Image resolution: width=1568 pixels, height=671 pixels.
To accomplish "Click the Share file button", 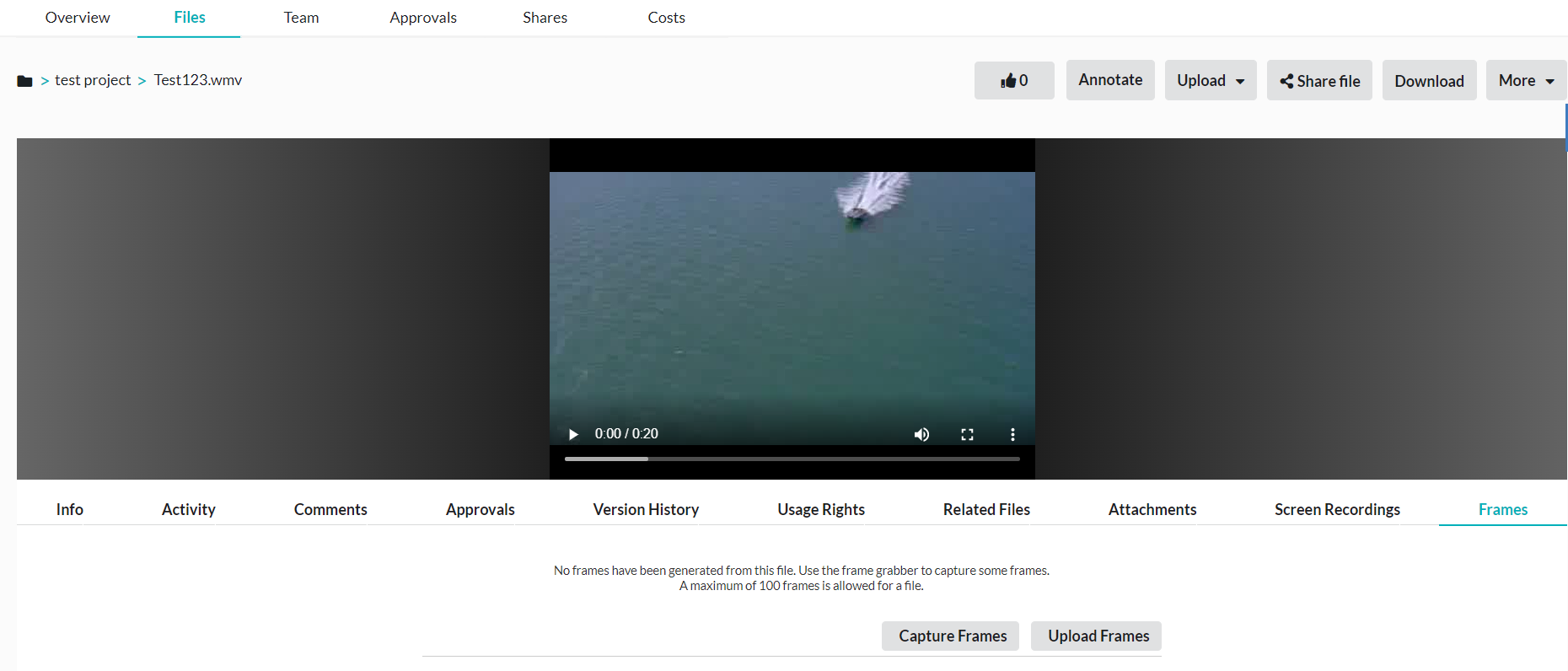I will (x=1319, y=81).
